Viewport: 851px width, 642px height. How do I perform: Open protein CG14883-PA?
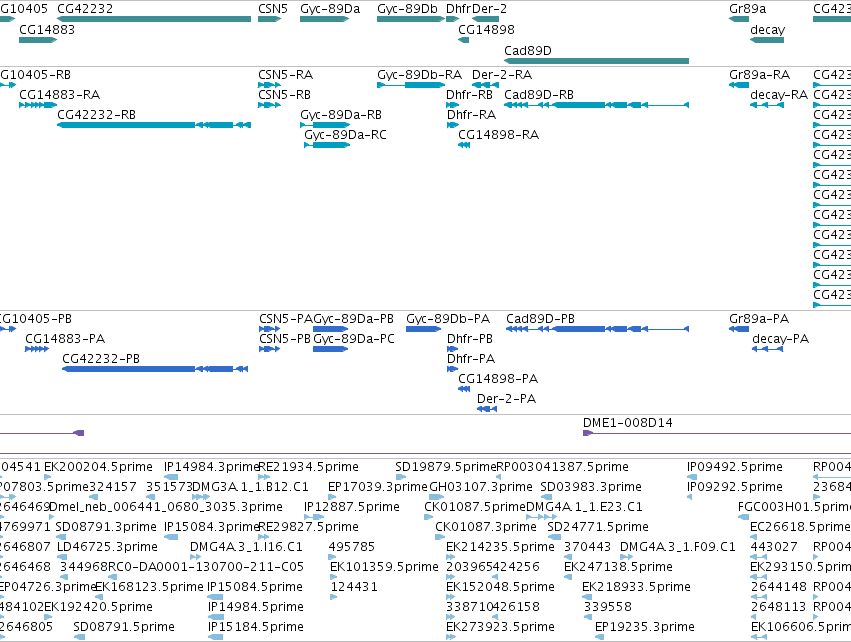65,339
